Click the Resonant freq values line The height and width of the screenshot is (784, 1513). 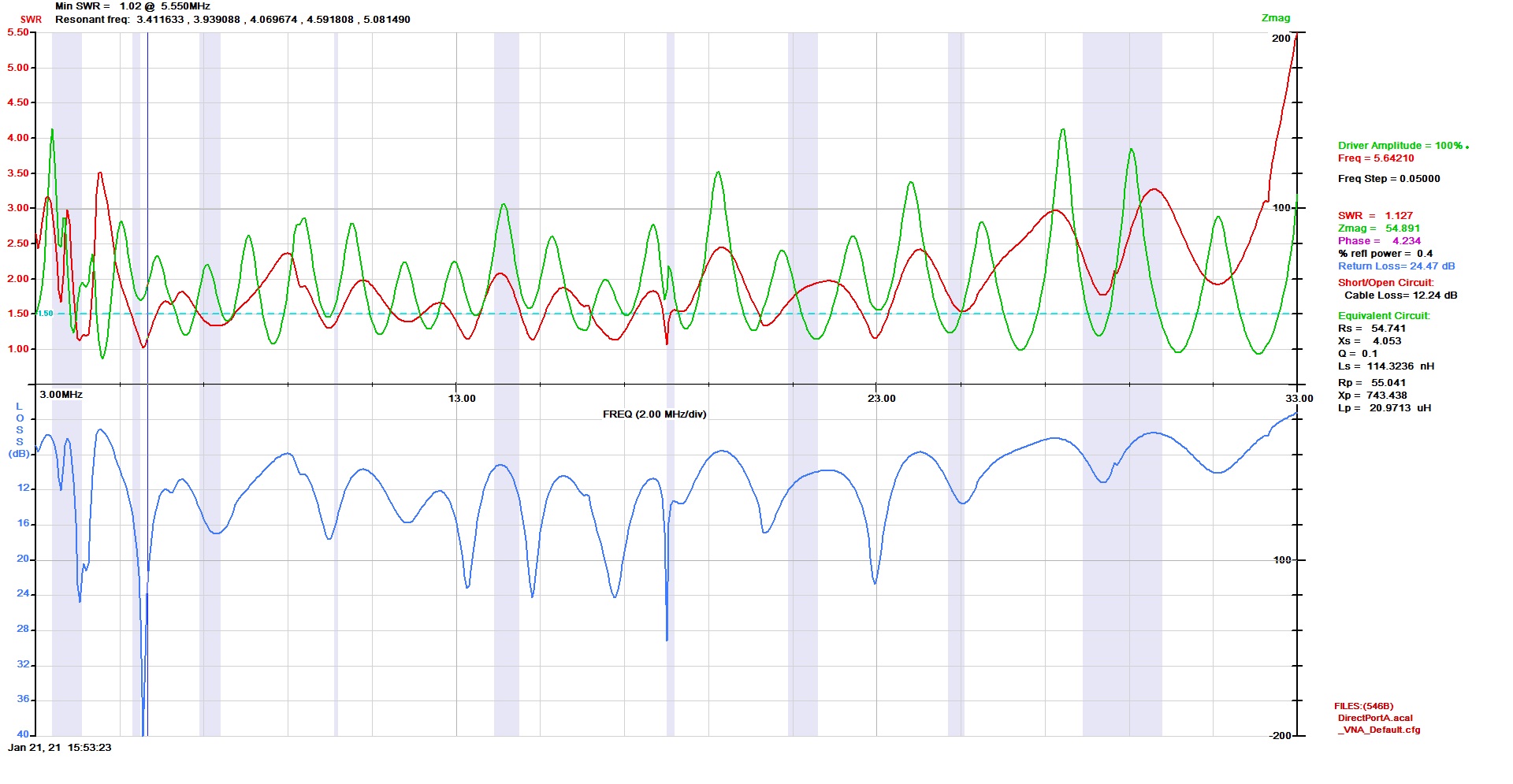(232, 20)
